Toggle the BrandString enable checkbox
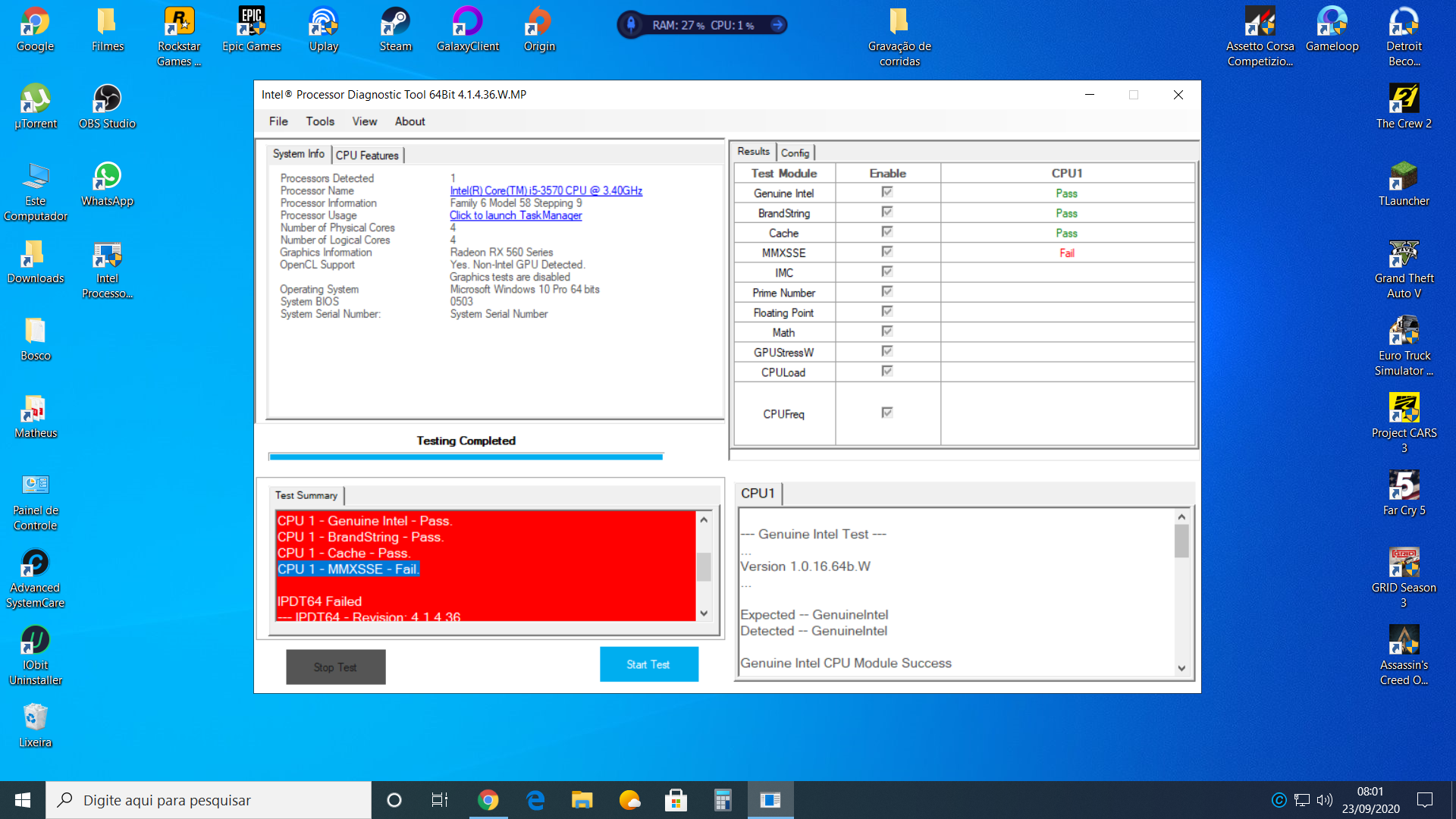The width and height of the screenshot is (1456, 819). [886, 212]
